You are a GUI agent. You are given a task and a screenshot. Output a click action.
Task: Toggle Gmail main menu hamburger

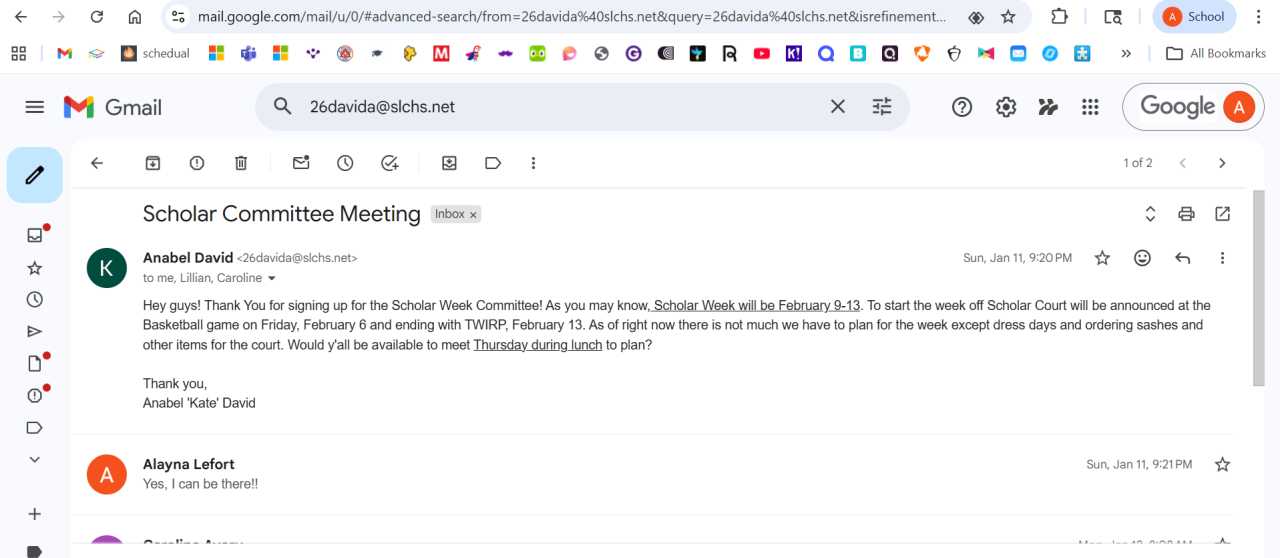[35, 107]
